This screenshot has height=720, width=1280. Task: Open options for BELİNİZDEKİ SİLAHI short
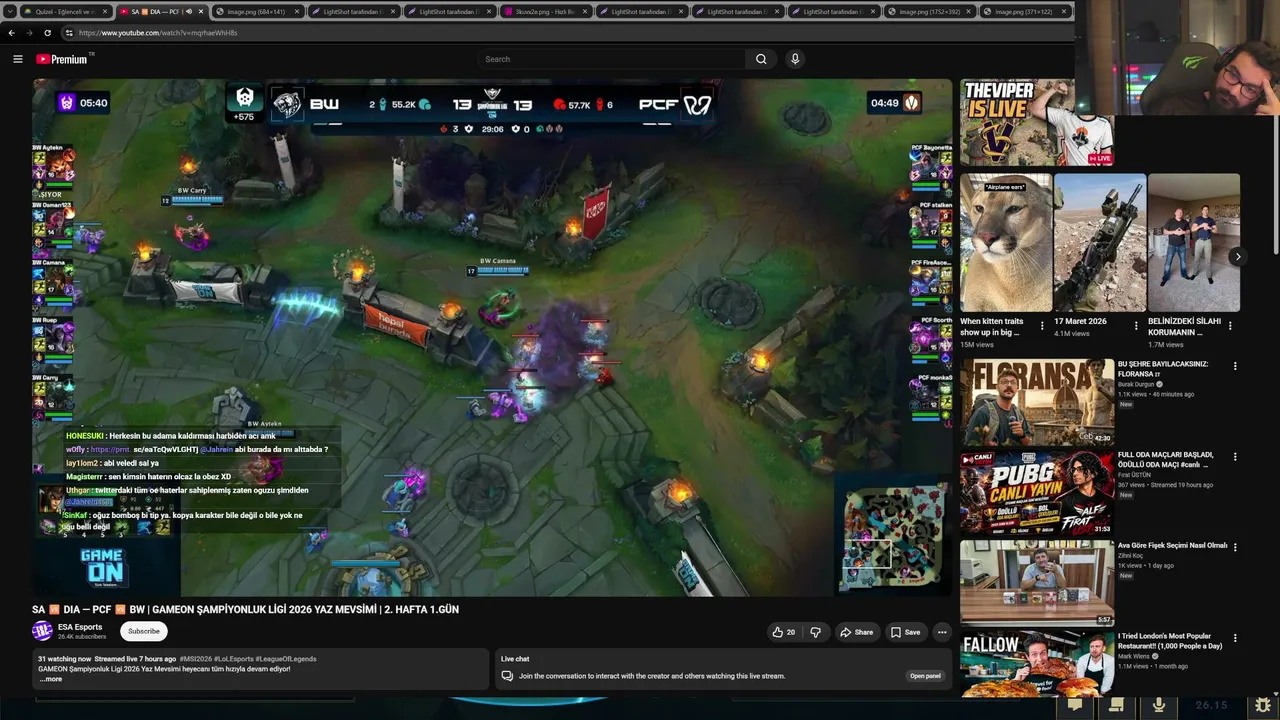tap(1230, 326)
